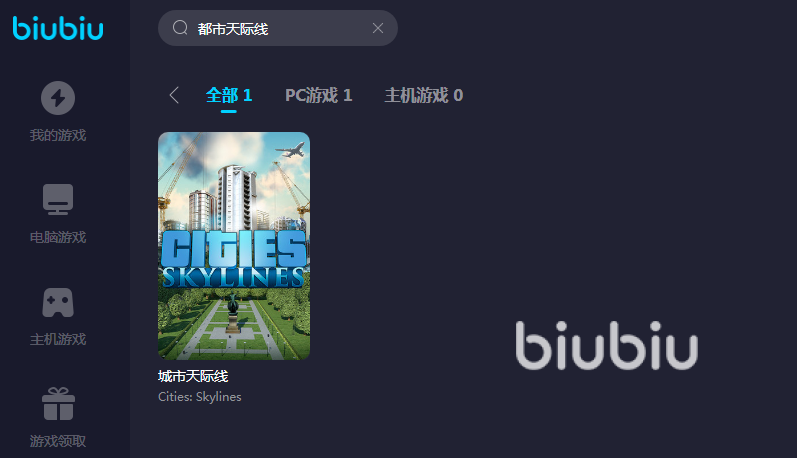The width and height of the screenshot is (797, 458).
Task: Open My Games via the lightning bolt icon
Action: (x=58, y=98)
